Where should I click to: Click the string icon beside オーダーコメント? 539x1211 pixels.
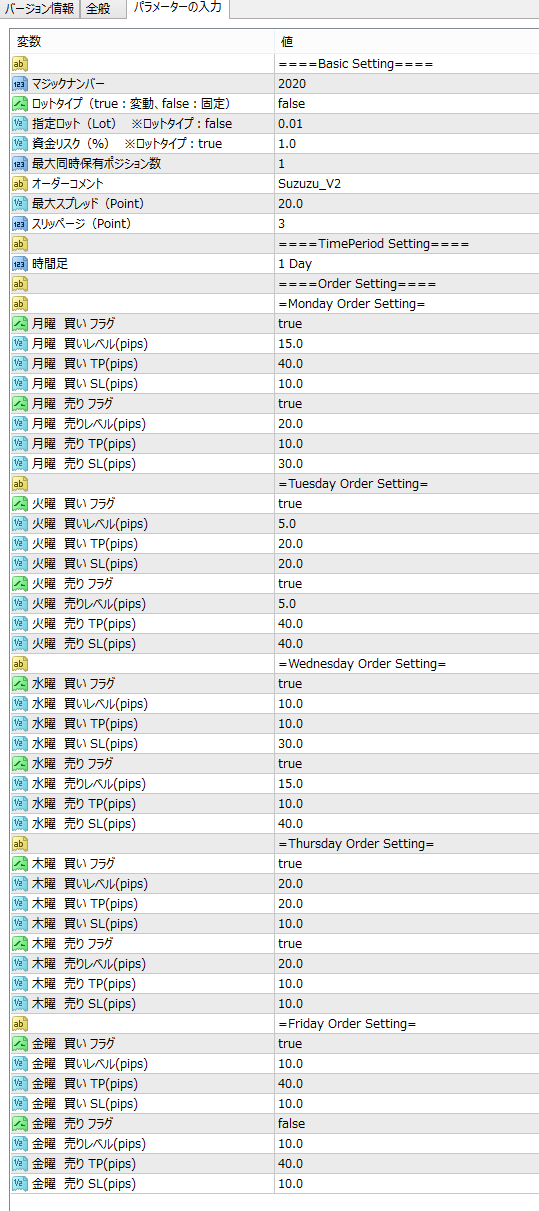point(20,184)
